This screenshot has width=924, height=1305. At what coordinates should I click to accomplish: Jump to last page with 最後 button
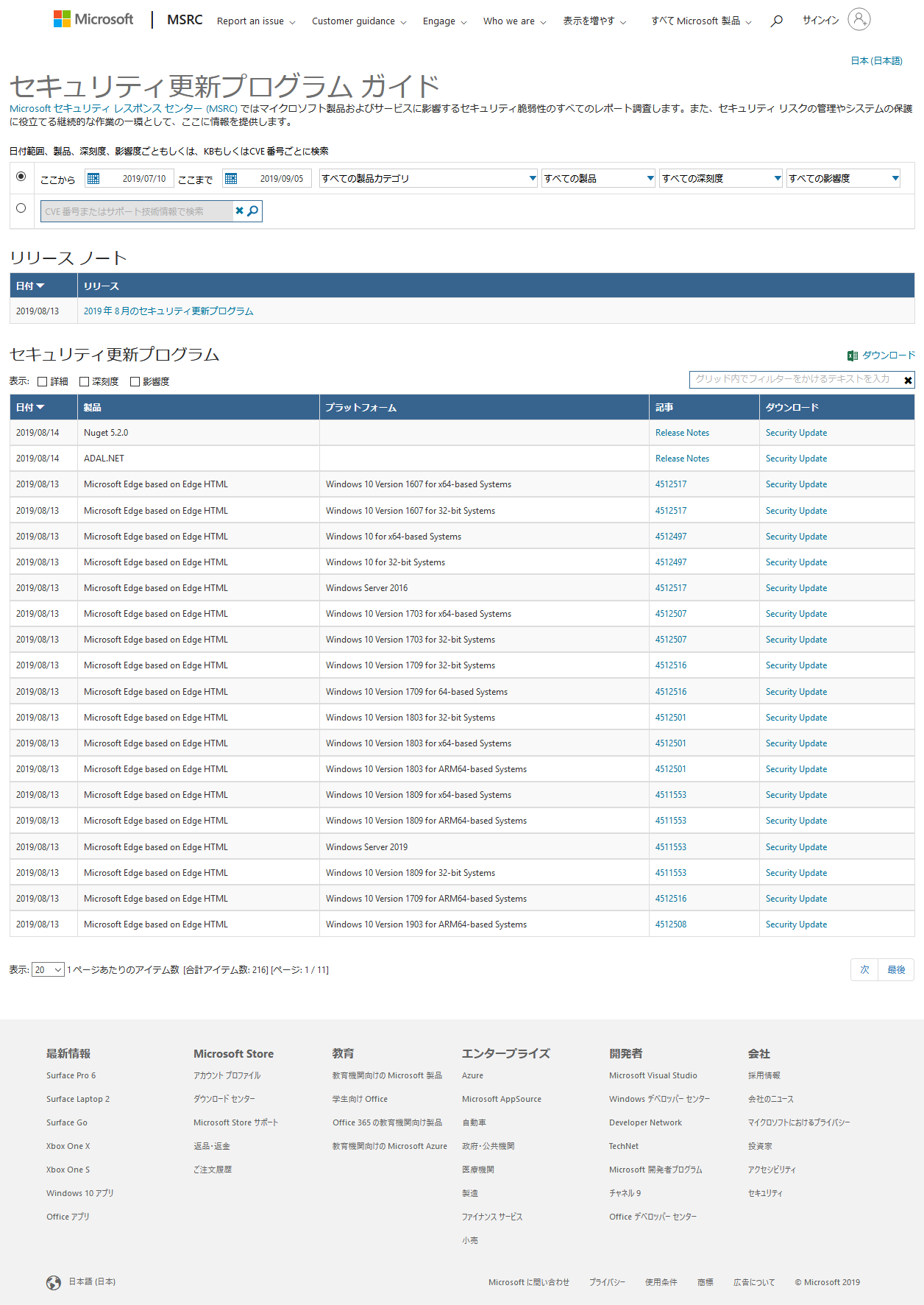pyautogui.click(x=896, y=970)
